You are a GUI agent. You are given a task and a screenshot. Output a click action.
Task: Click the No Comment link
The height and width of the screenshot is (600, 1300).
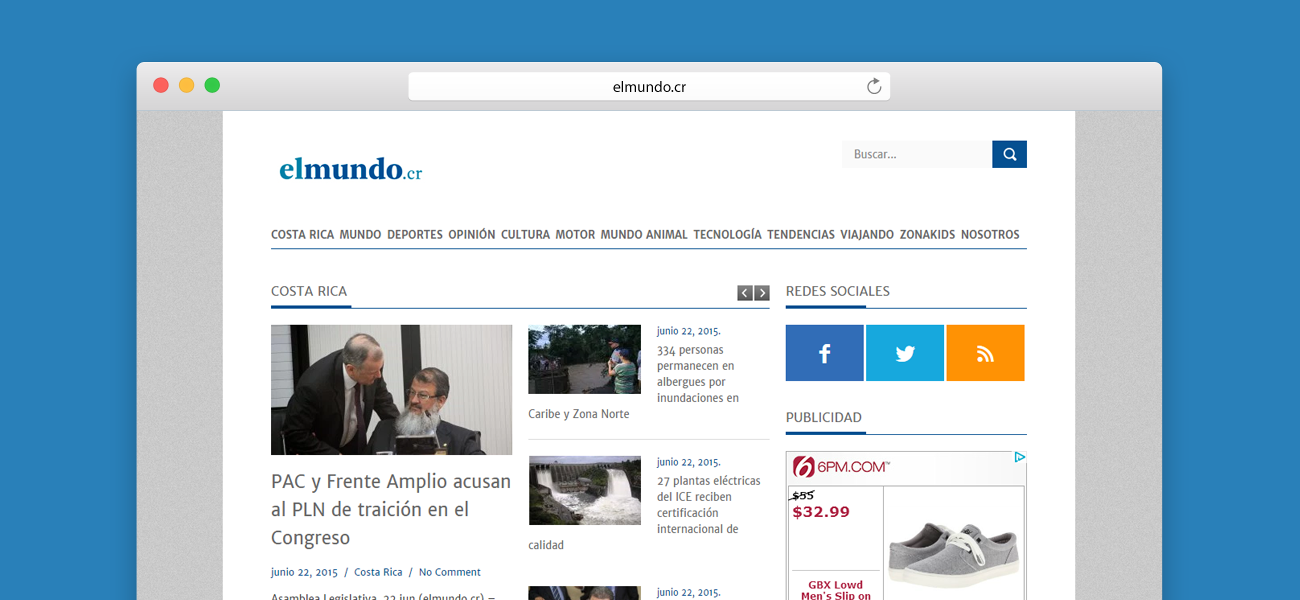tap(450, 572)
